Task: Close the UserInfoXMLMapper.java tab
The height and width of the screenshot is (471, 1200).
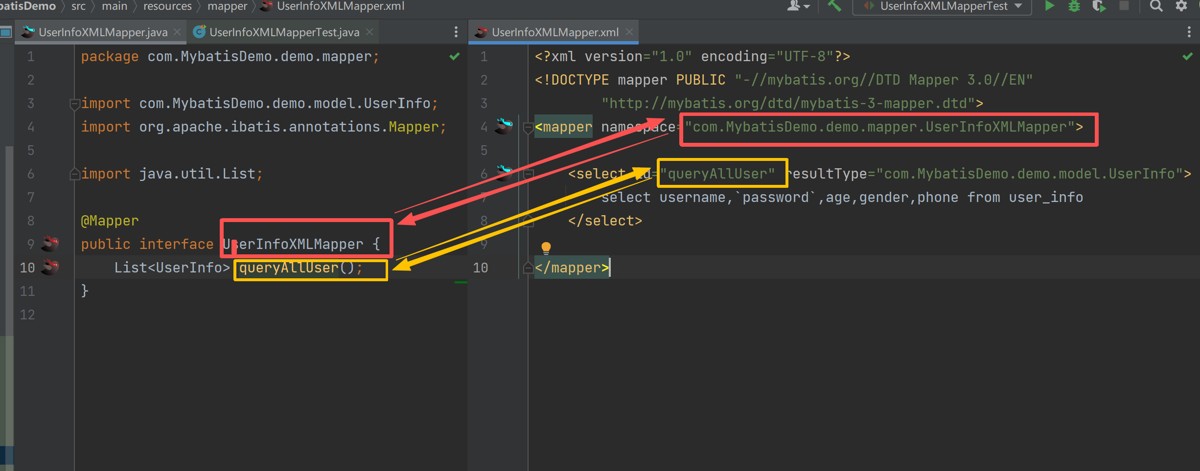Action: click(x=176, y=33)
